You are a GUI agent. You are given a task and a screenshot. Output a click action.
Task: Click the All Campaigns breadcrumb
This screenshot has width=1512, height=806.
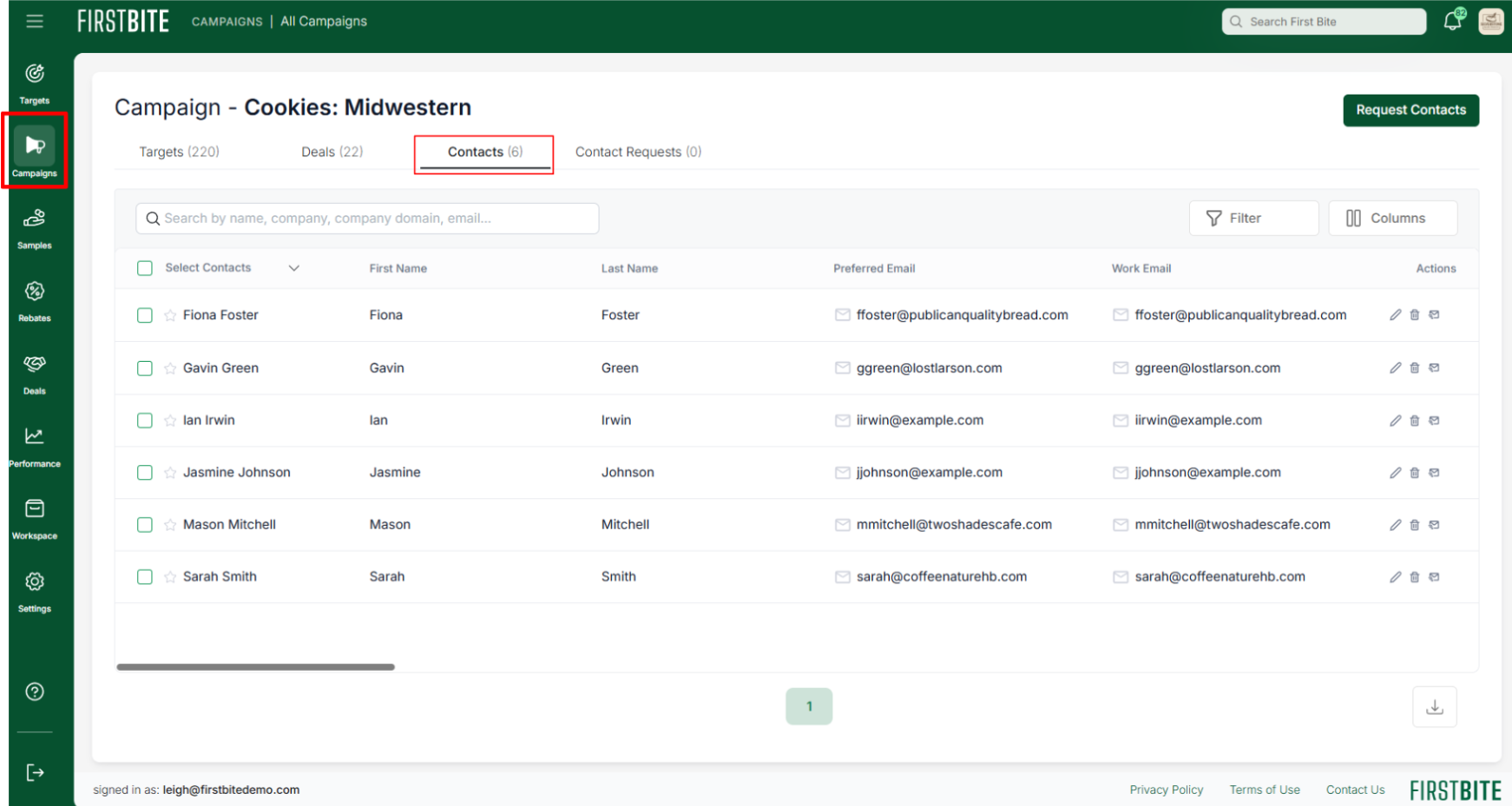[324, 21]
